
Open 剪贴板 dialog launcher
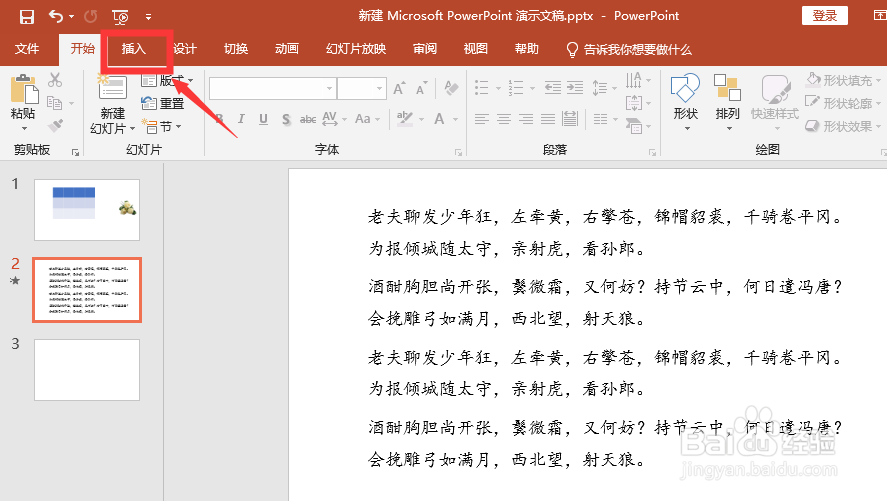pos(75,152)
